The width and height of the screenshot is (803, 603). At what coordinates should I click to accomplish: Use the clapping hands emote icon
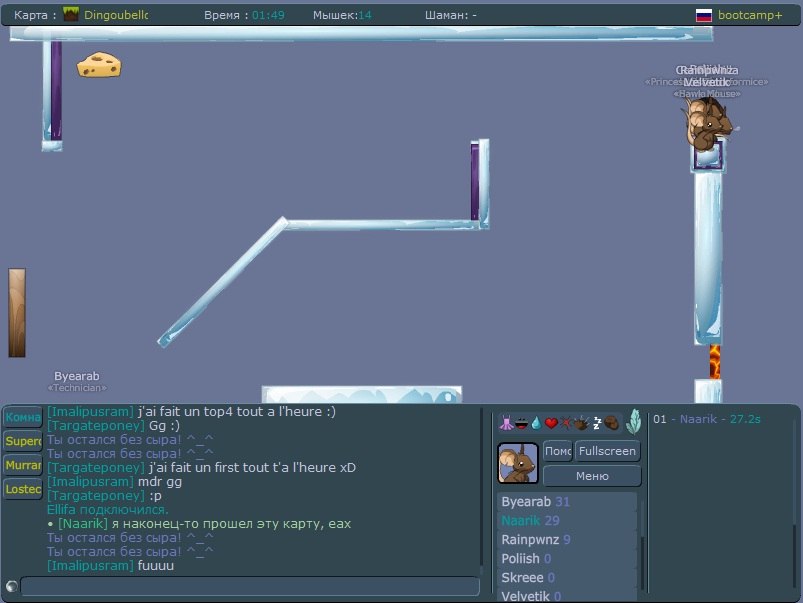[x=580, y=423]
